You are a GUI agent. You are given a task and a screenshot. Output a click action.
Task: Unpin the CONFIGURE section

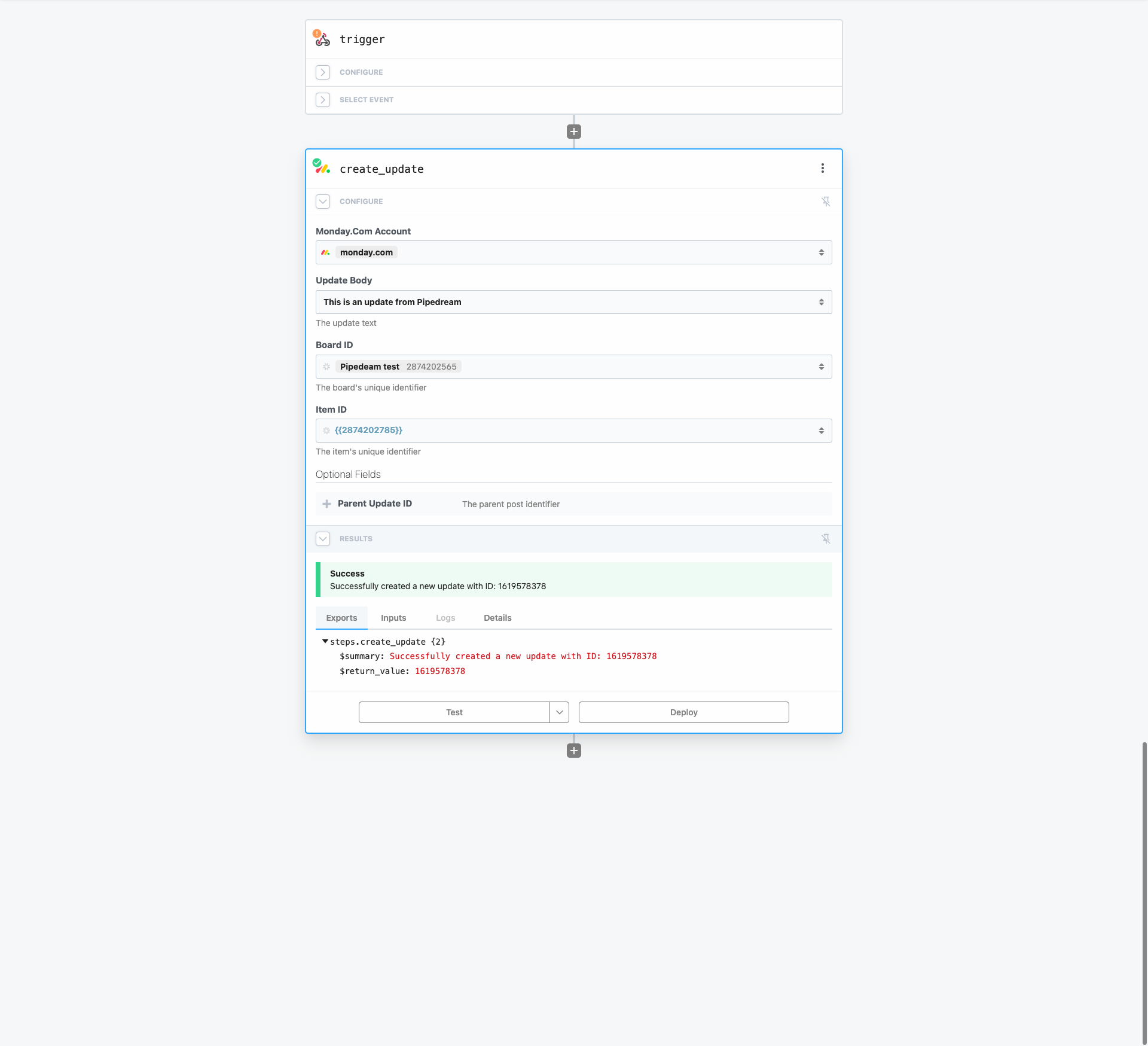[x=826, y=202]
